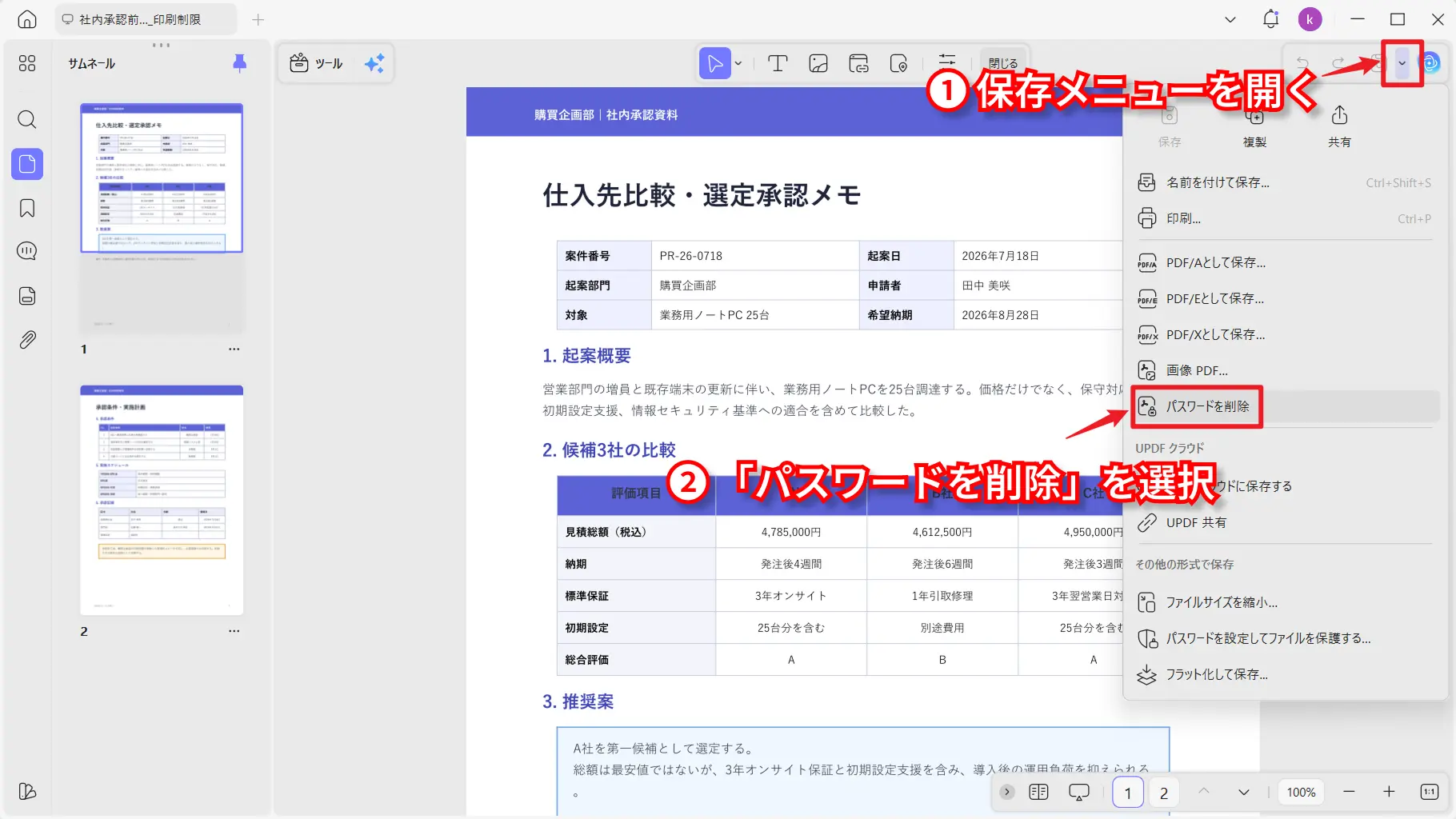The width and height of the screenshot is (1456, 819).
Task: Select the link tool in toolbar
Action: click(858, 63)
